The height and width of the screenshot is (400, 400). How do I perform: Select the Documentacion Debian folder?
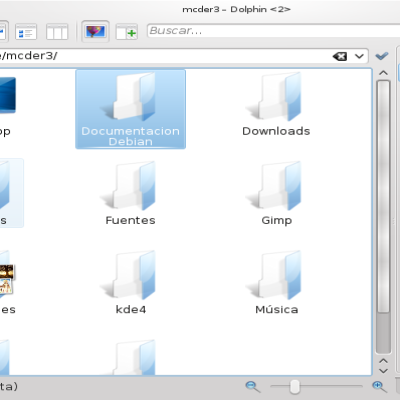131,109
